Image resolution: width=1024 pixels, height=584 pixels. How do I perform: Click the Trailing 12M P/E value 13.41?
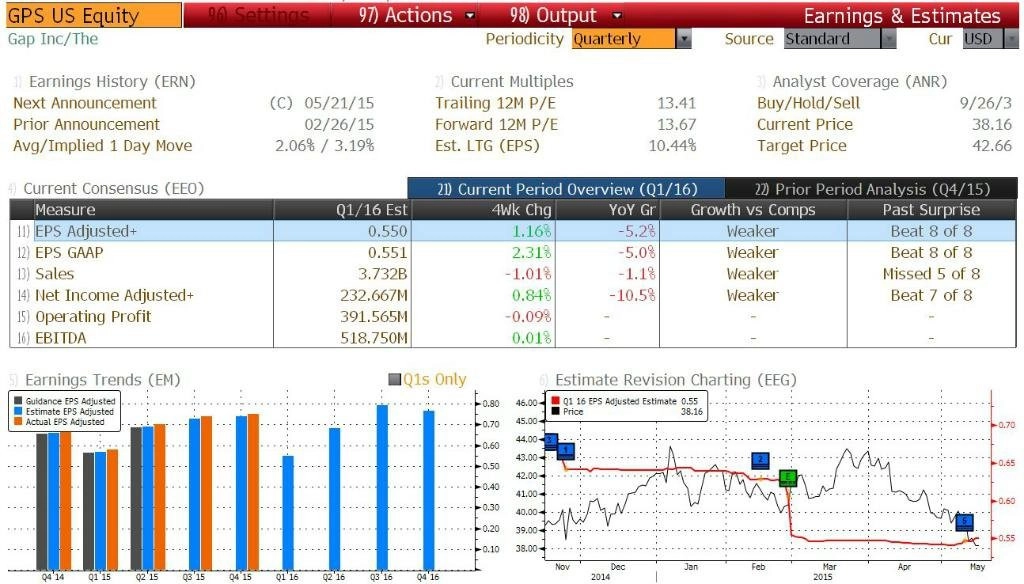[677, 103]
